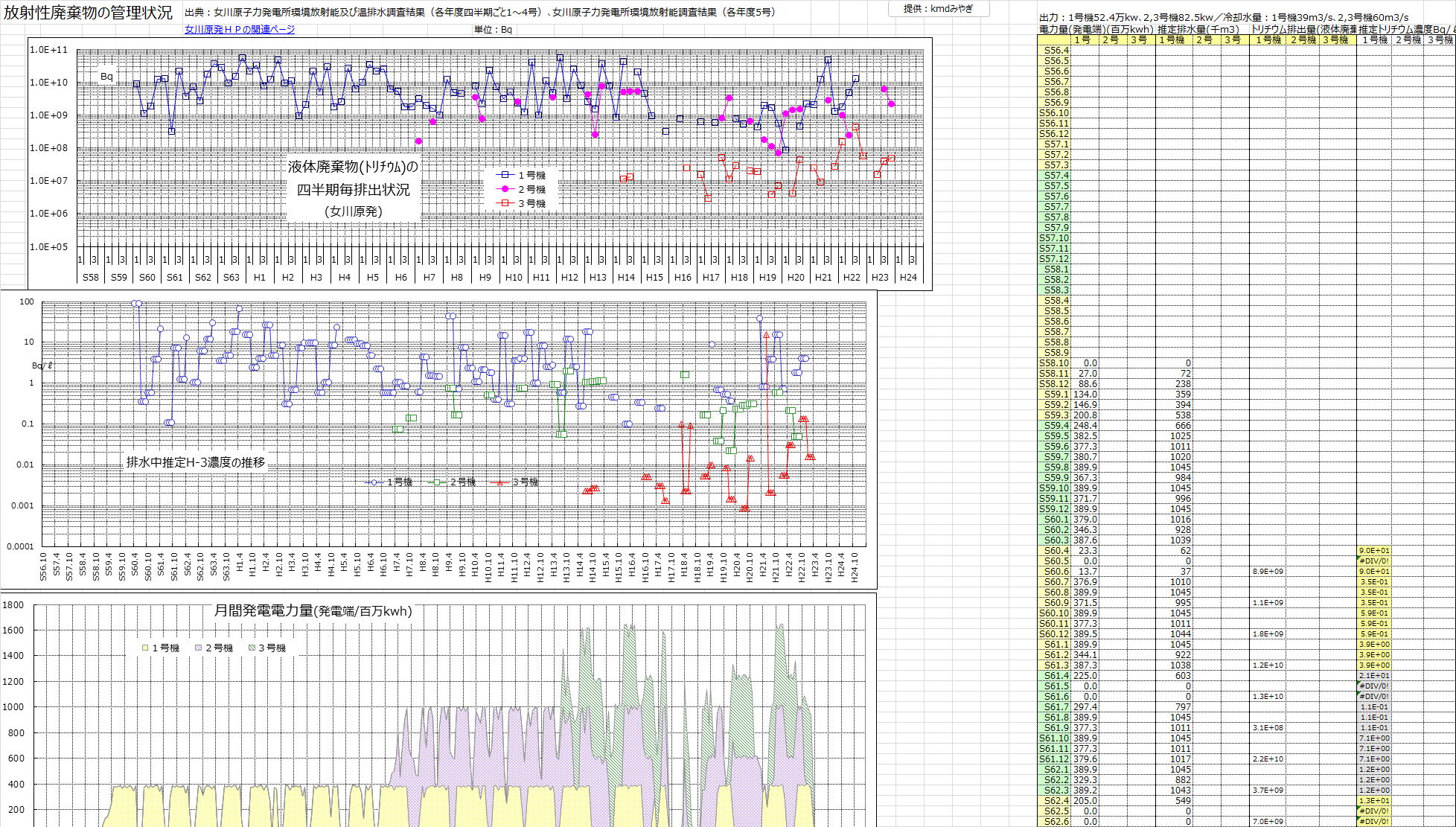Image resolution: width=1456 pixels, height=827 pixels.
Task: Select the 984 drainage value in row S59.9
Action: (1175, 478)
